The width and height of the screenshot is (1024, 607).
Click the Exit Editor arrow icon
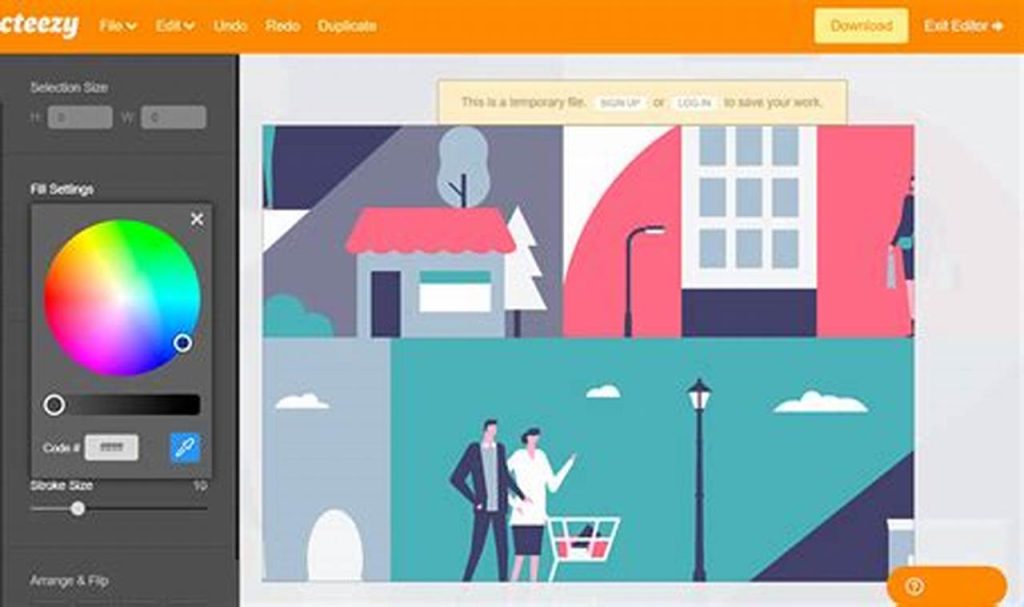[999, 26]
